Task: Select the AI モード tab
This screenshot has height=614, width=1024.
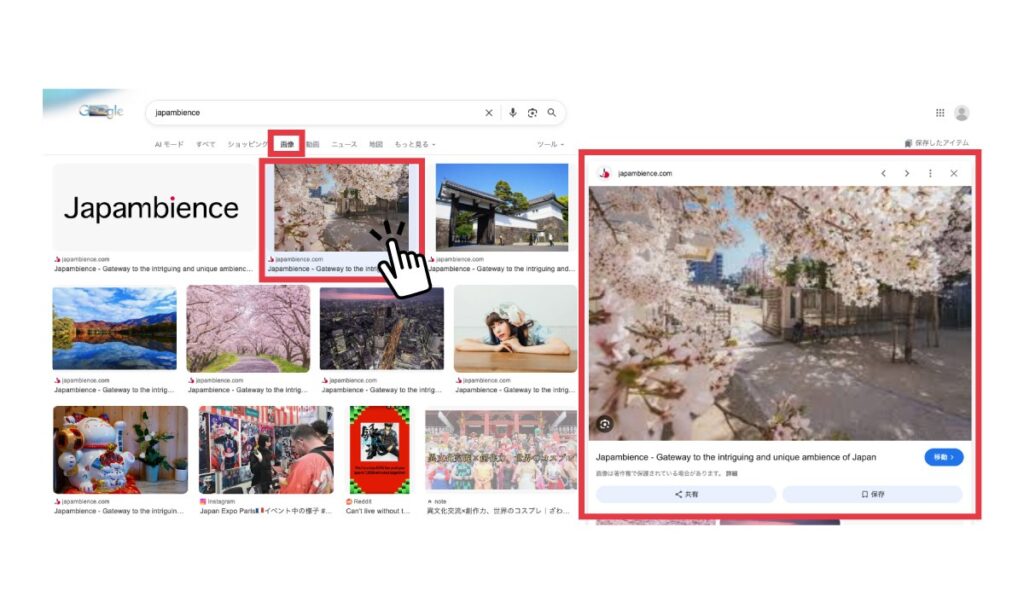Action: click(169, 144)
